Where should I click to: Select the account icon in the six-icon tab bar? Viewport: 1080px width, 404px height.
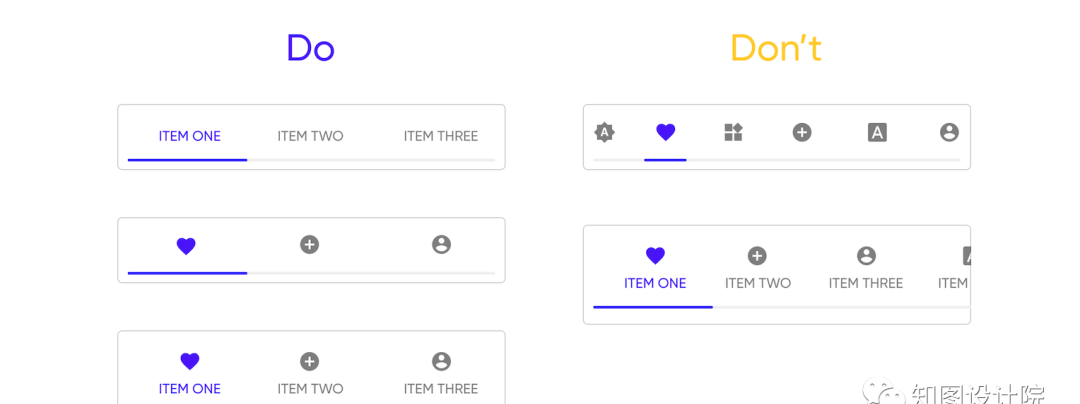949,132
